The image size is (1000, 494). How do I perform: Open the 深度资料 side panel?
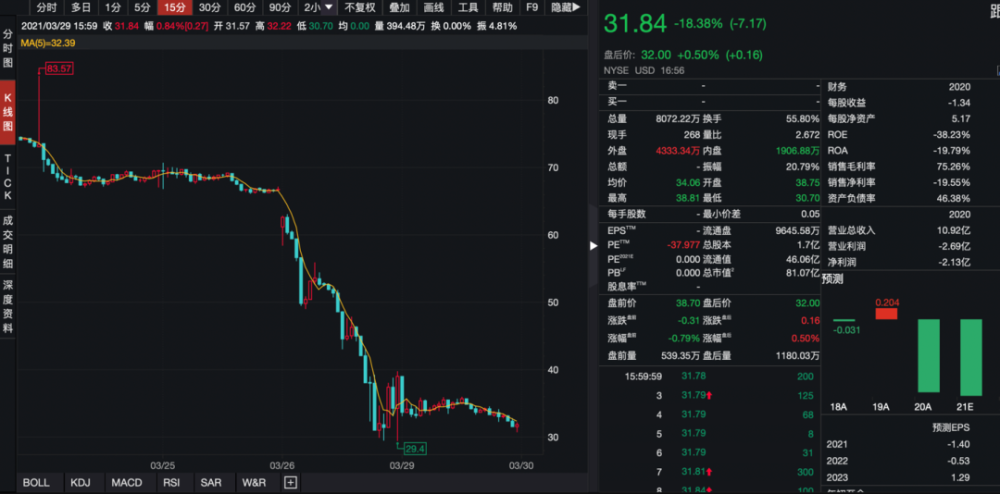(x=8, y=307)
